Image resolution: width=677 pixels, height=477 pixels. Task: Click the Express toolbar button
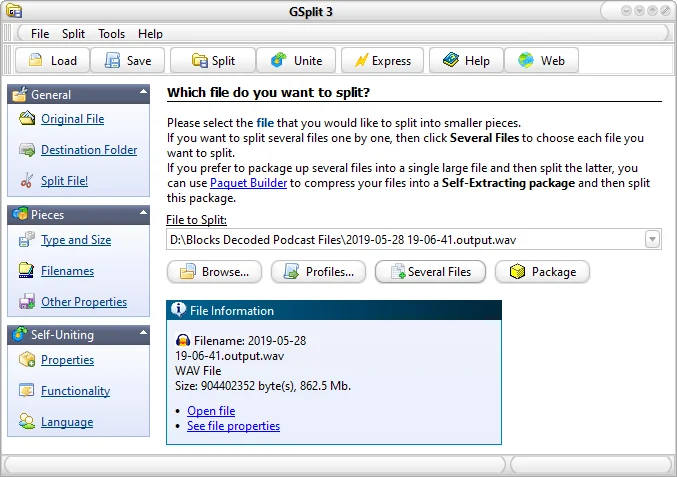pyautogui.click(x=383, y=60)
